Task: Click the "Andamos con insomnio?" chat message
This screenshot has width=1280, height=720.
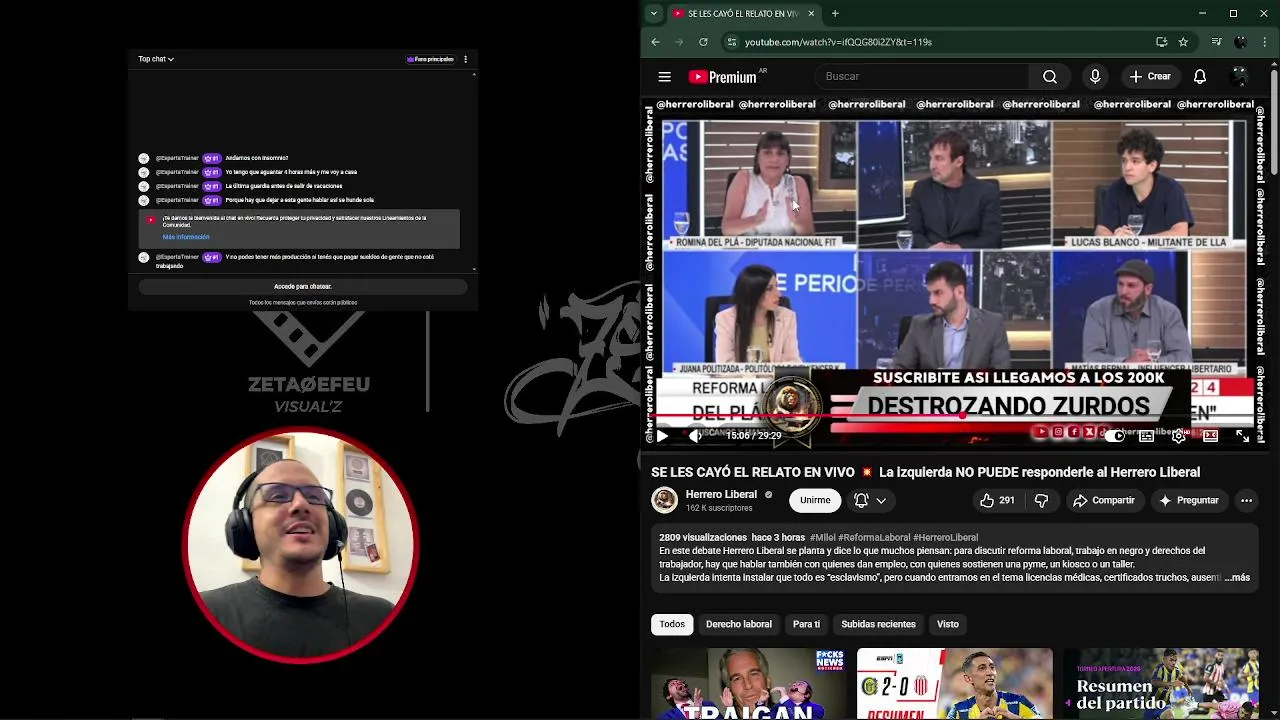Action: pos(257,158)
